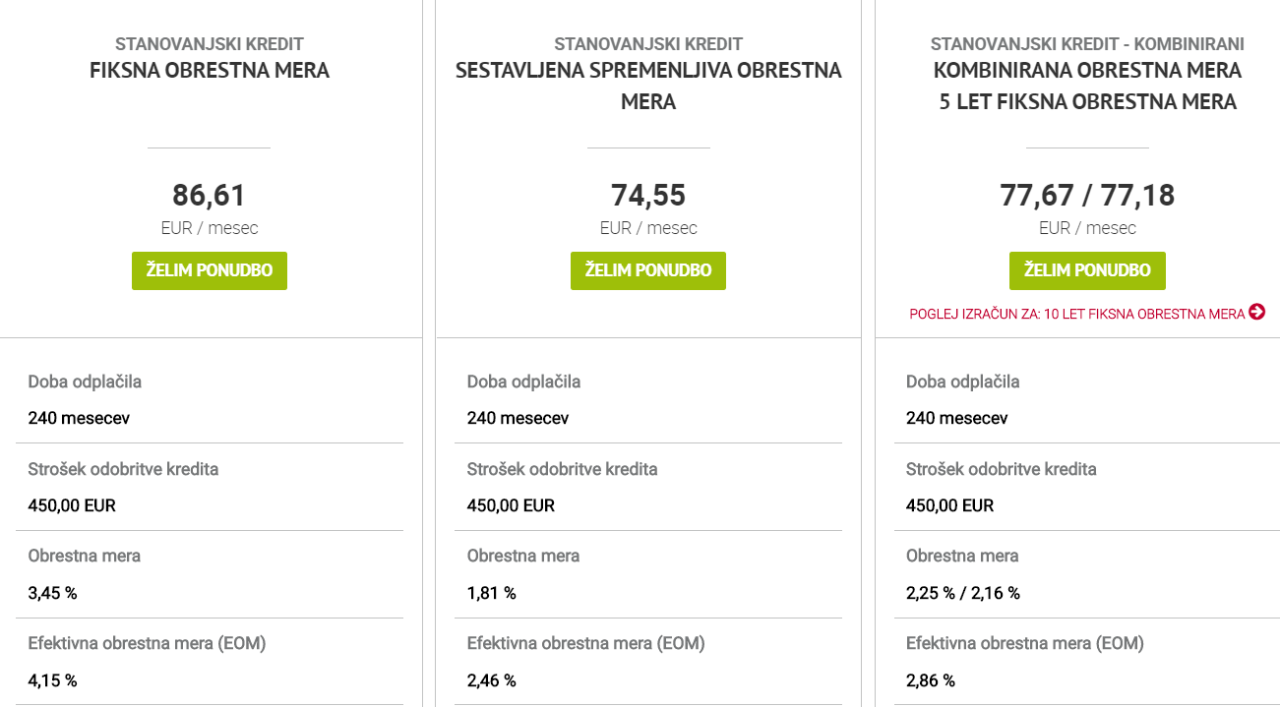Select the SESTAVLJENA SPREMENLJIVA OBRESTNA MERA heading

(648, 86)
